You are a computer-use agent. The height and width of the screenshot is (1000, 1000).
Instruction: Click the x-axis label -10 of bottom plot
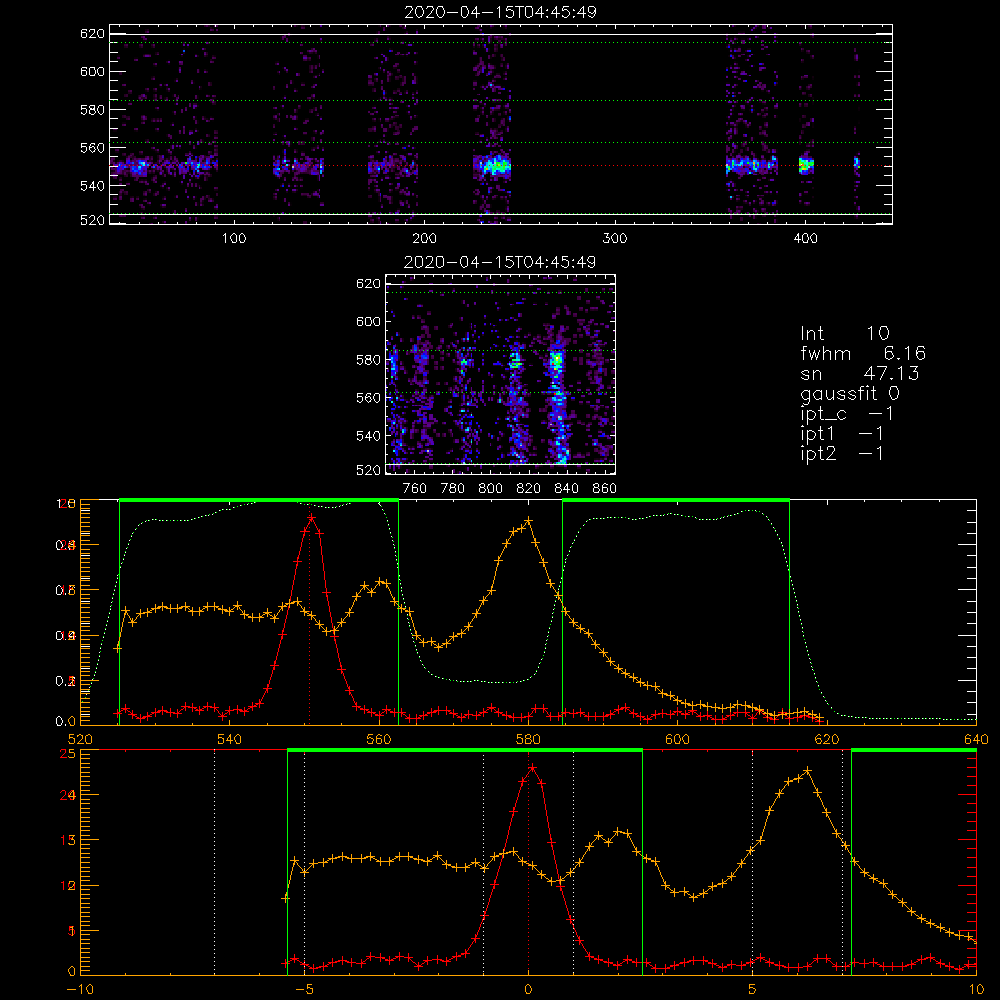(x=80, y=989)
